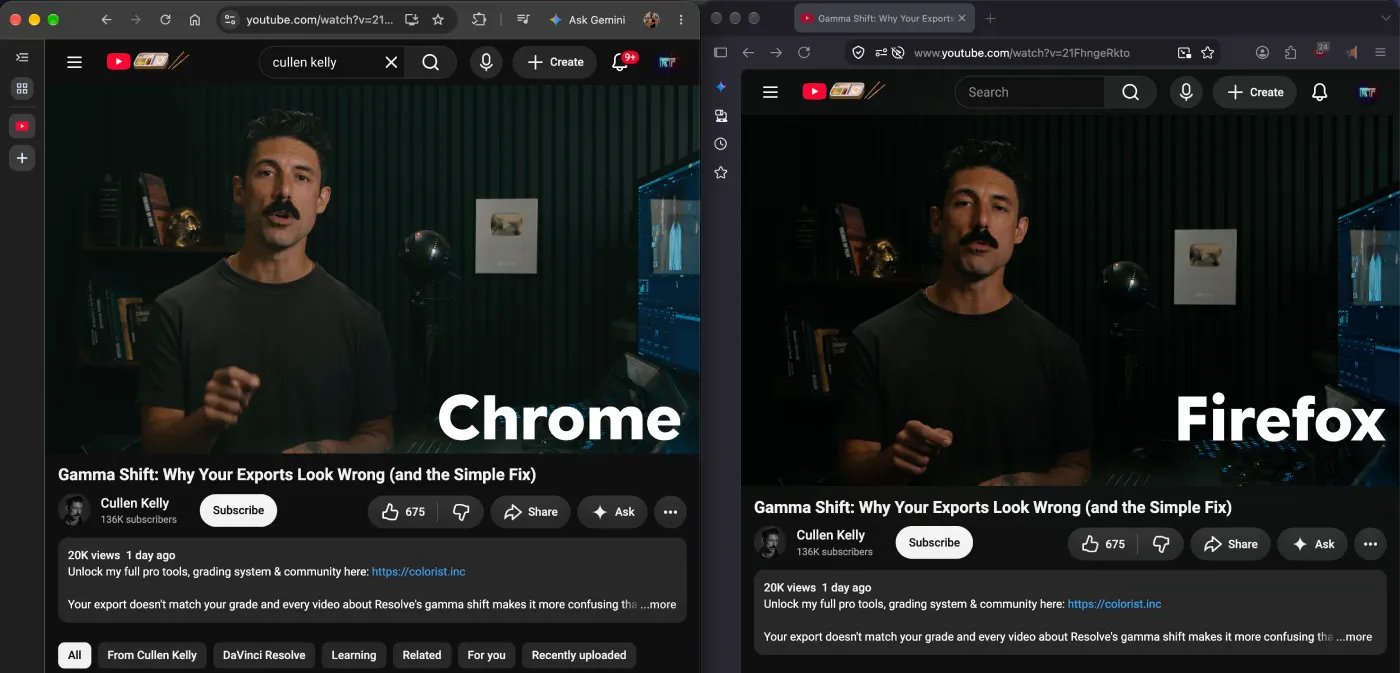Click YouTube Search field in Firefox window
1400x673 pixels.
coord(1030,92)
